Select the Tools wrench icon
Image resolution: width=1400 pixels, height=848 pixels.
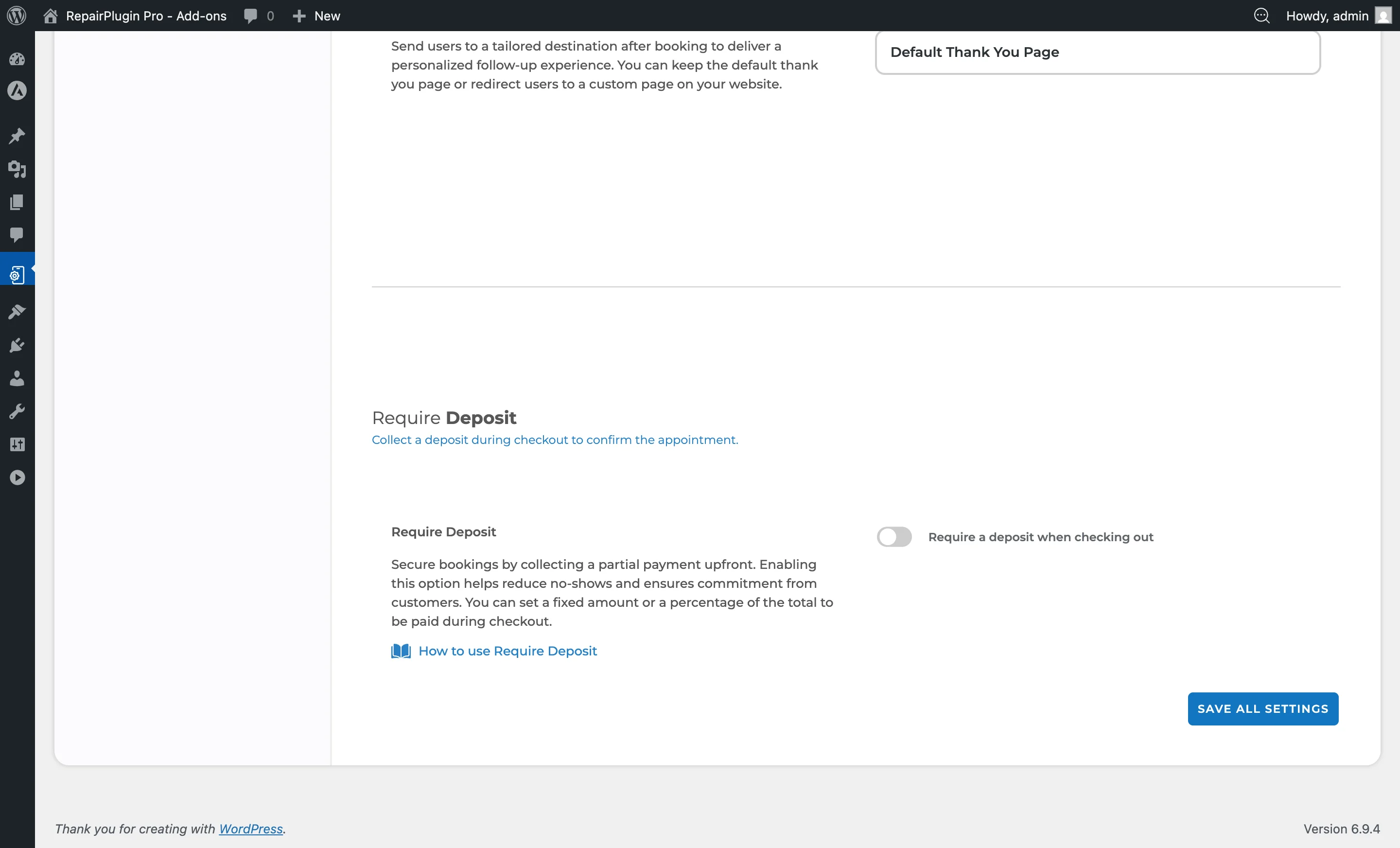[x=17, y=411]
